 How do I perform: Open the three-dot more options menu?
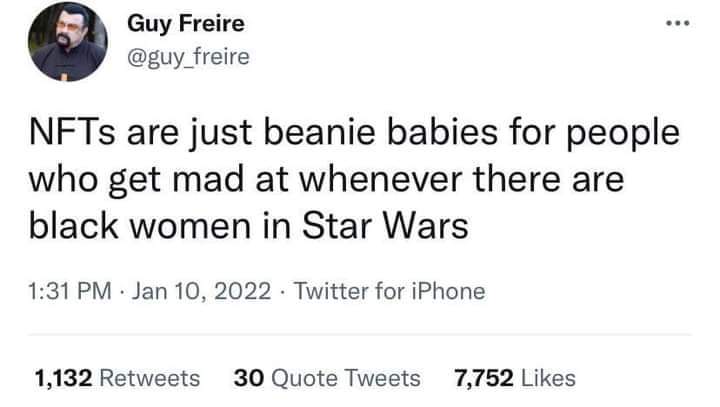click(678, 23)
